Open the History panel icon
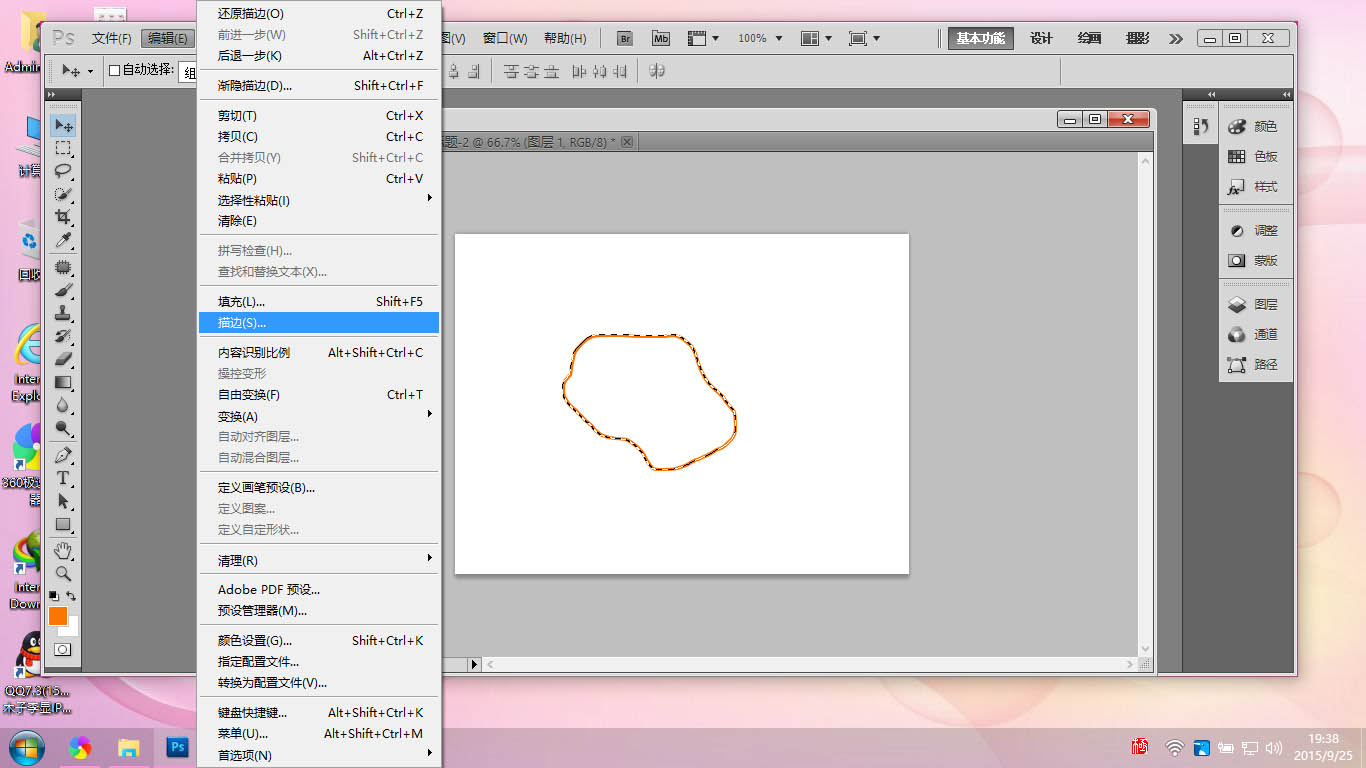Screen dimensions: 1366x768 [x=1201, y=127]
